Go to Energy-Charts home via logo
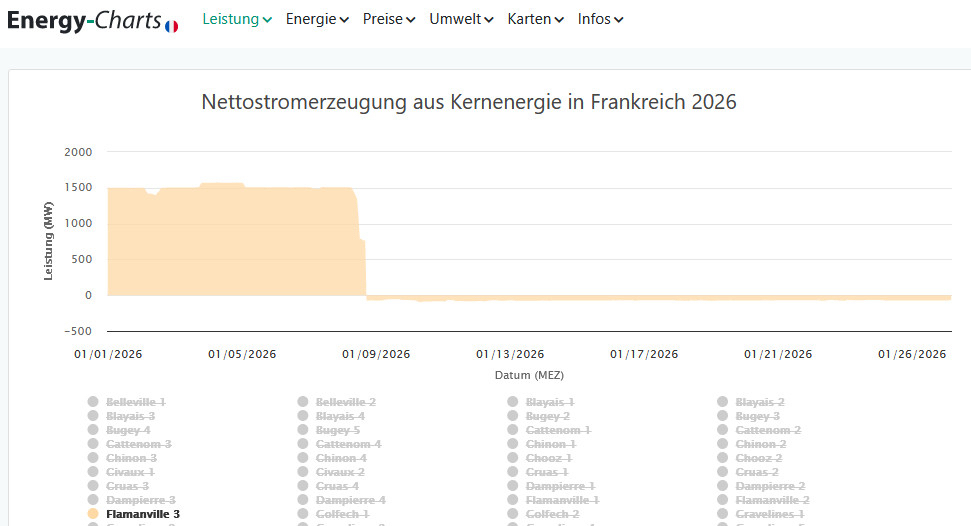The image size is (971, 526). 84,21
